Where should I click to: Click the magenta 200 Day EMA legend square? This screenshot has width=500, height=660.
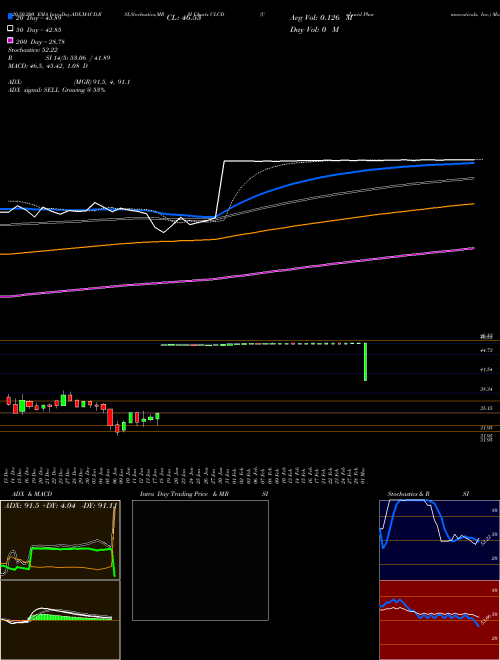click(11, 40)
